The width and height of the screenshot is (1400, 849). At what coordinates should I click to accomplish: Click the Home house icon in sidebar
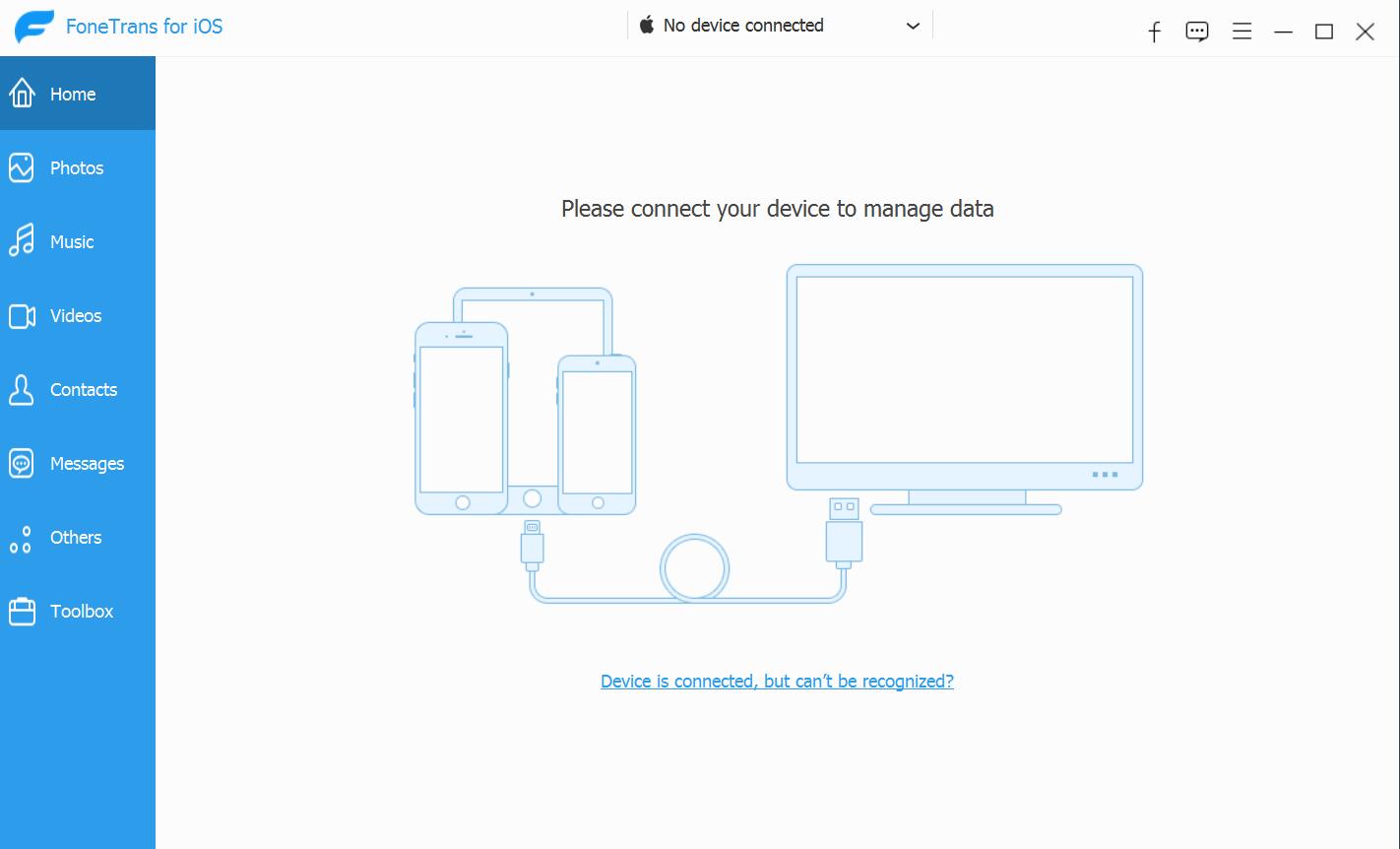point(22,94)
